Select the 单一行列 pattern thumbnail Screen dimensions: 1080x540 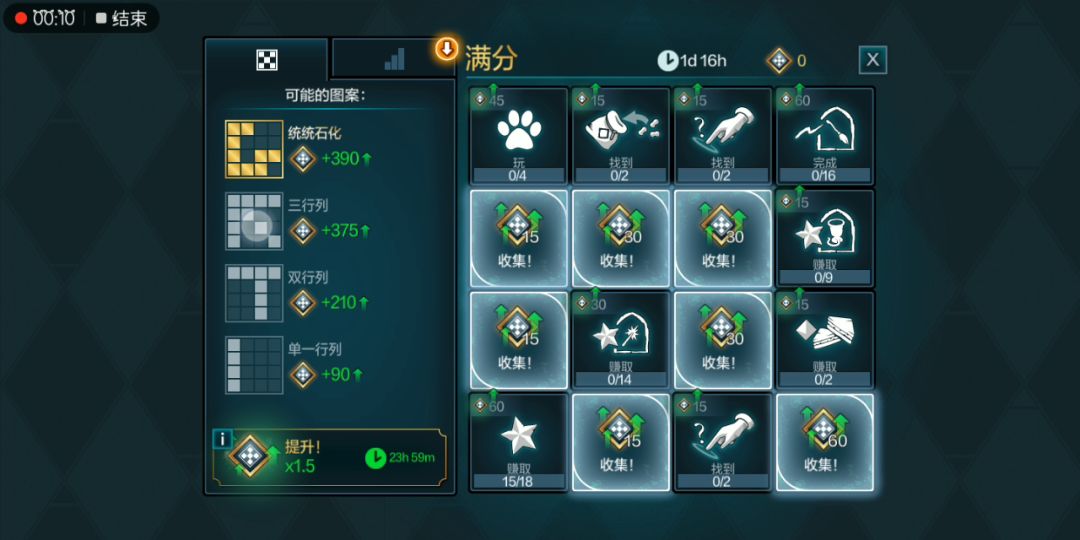click(254, 365)
